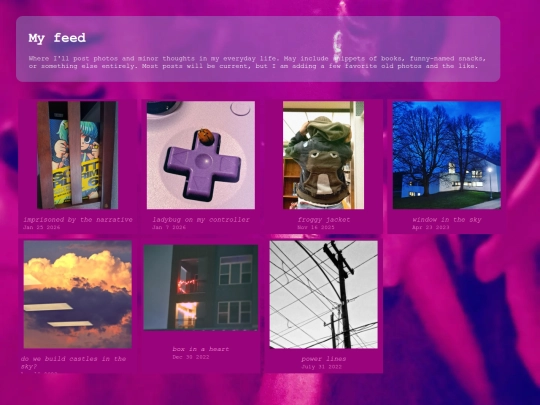Viewport: 540px width, 405px height.
Task: Click the 'Apr 23 2023' date
Action: pyautogui.click(x=430, y=227)
